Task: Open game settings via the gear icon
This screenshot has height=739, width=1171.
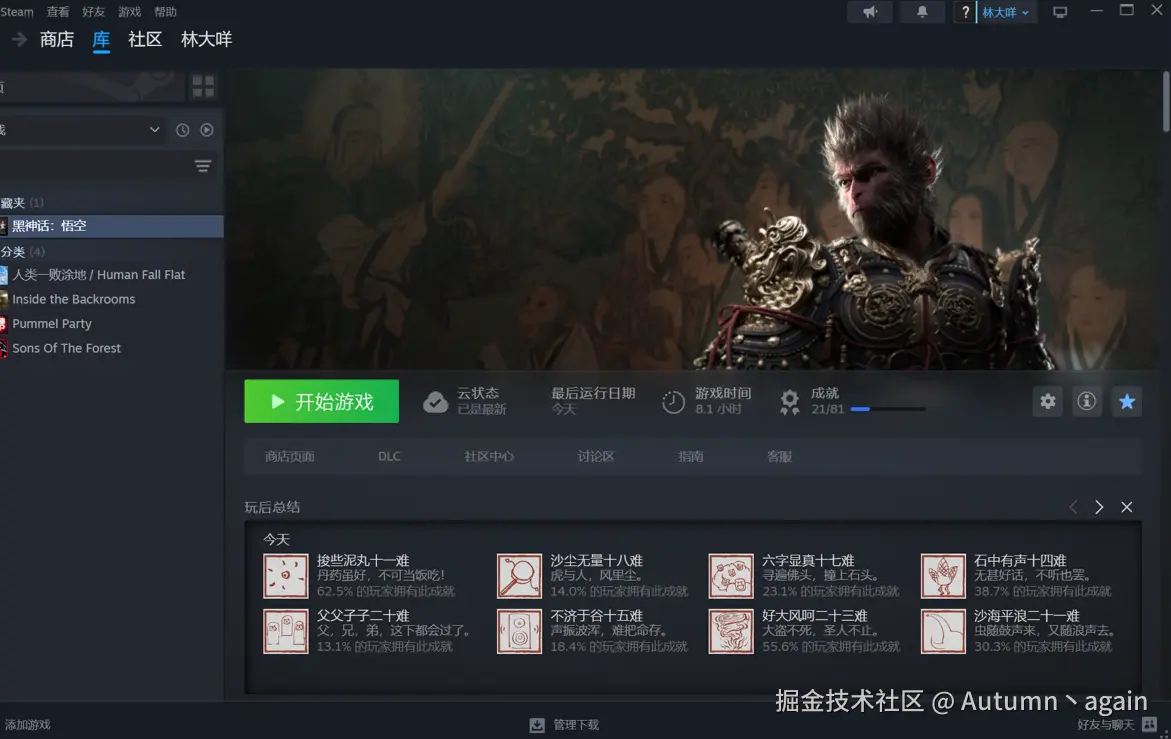Action: tap(1046, 401)
